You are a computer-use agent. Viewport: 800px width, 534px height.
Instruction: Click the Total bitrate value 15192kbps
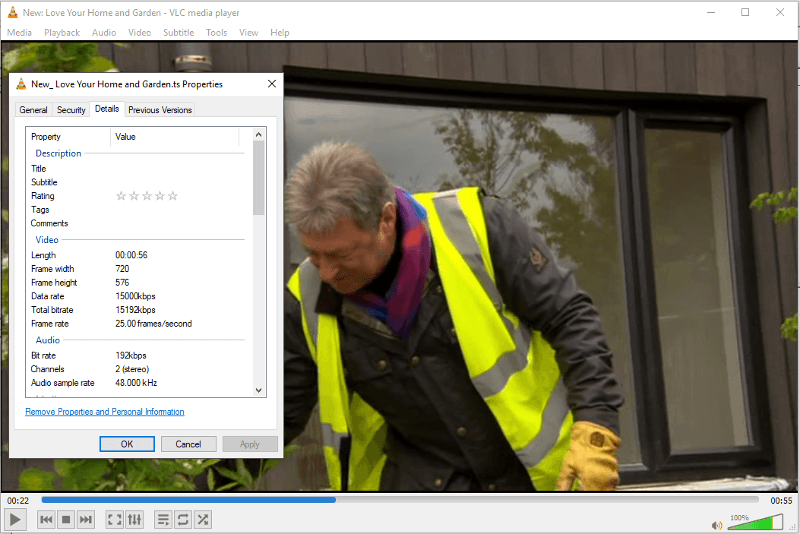tap(135, 310)
